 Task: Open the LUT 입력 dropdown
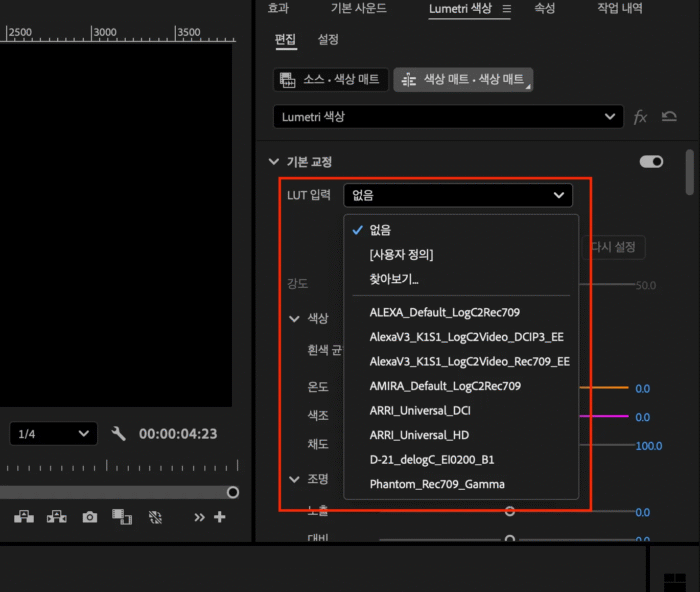click(457, 195)
